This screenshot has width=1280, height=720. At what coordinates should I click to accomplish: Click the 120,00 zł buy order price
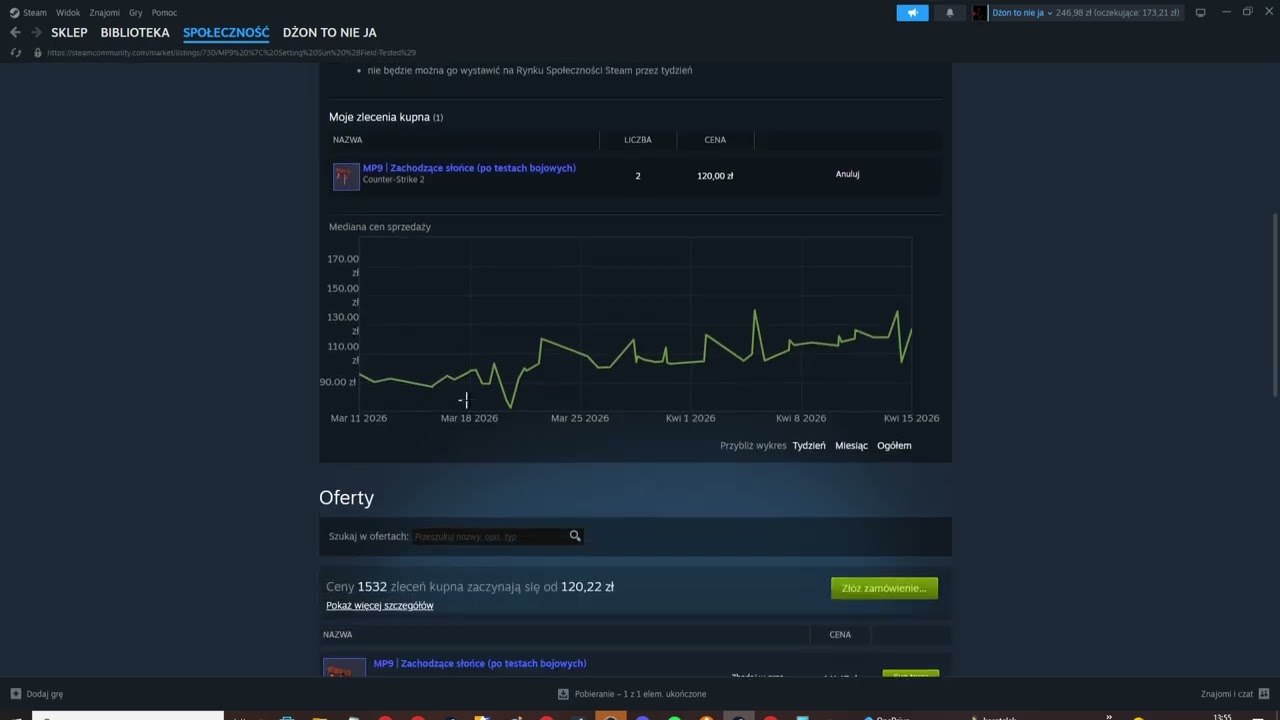pos(715,176)
